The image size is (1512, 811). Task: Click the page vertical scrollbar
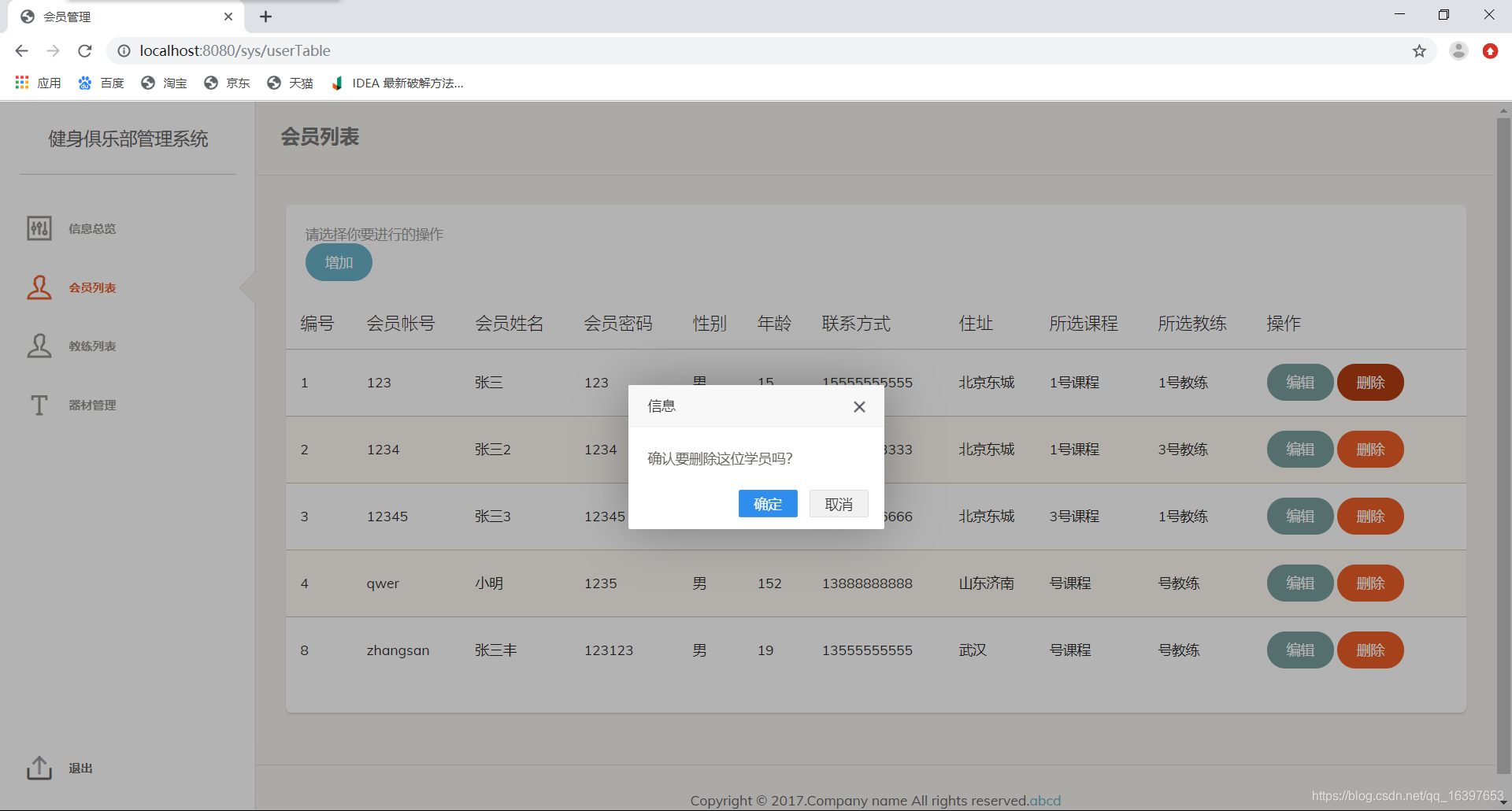(1503, 445)
